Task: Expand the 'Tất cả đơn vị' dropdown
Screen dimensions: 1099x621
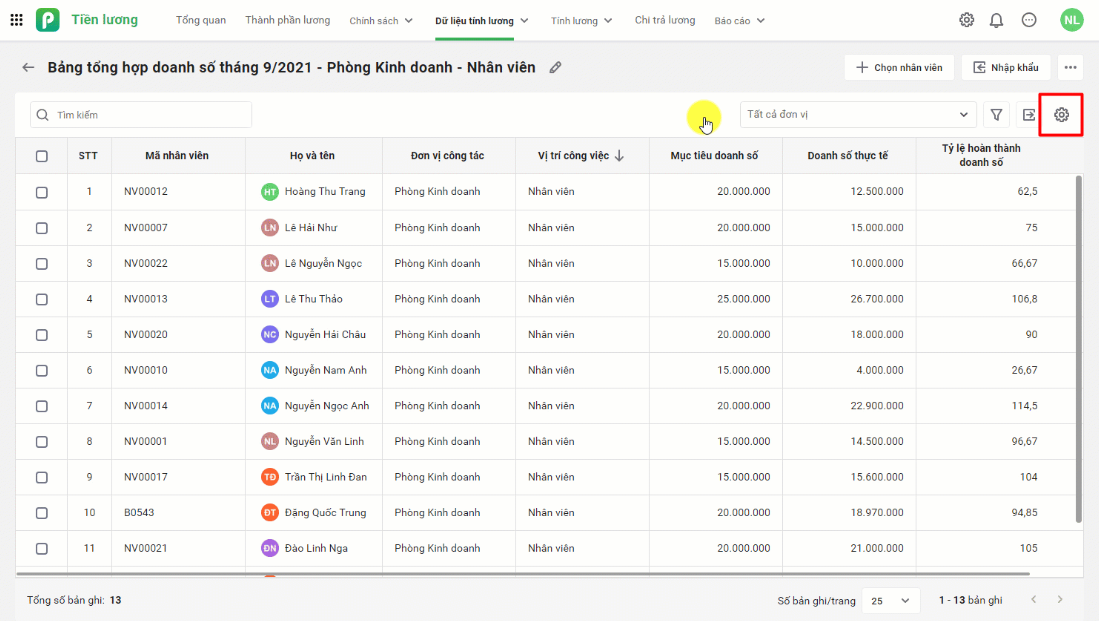Action: click(858, 115)
